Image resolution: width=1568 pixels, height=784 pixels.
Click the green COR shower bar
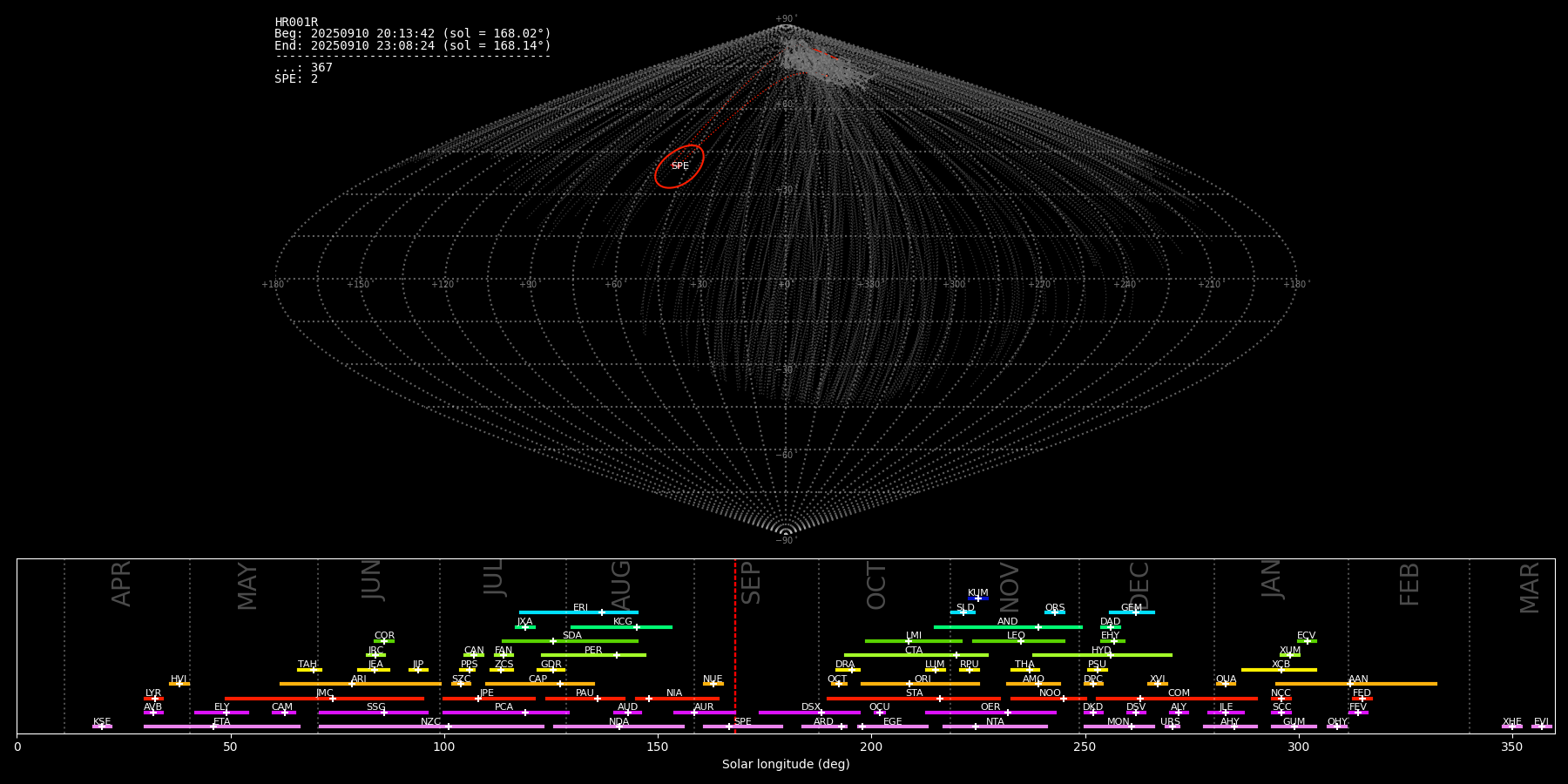coord(384,641)
